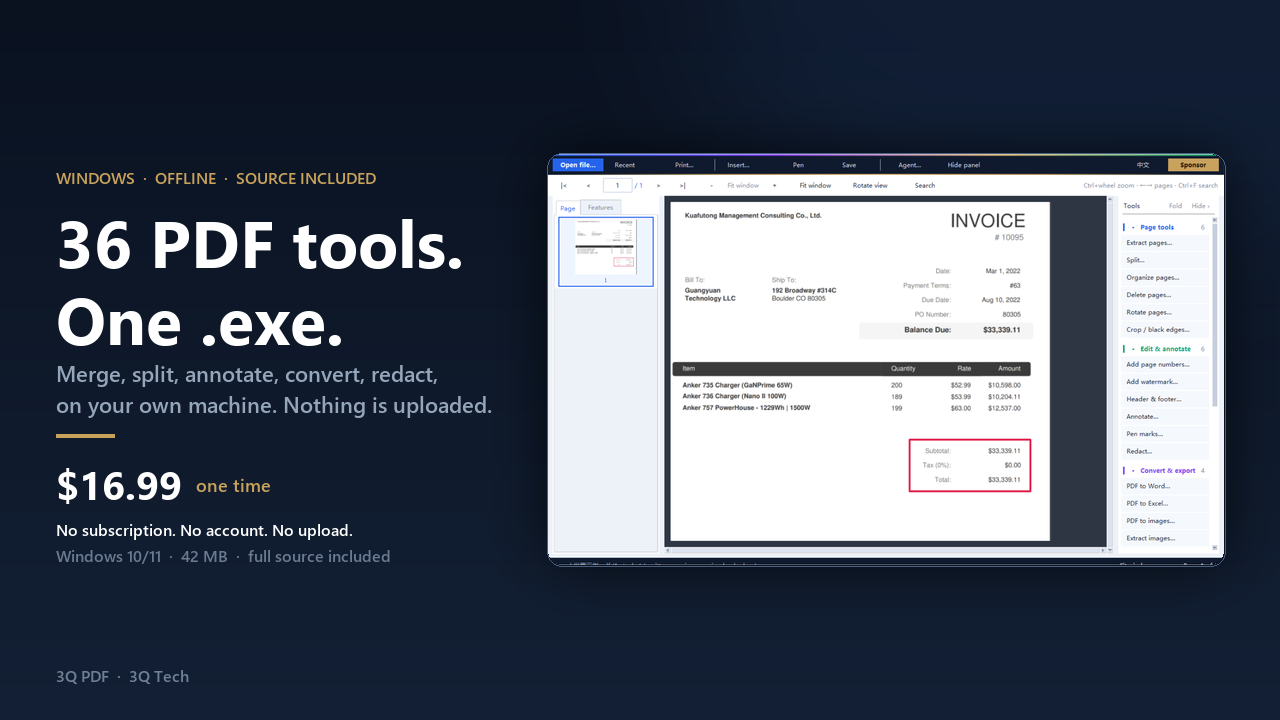Screen dimensions: 1280x720
Task: Open the Redact... tool
Action: coord(1165,451)
